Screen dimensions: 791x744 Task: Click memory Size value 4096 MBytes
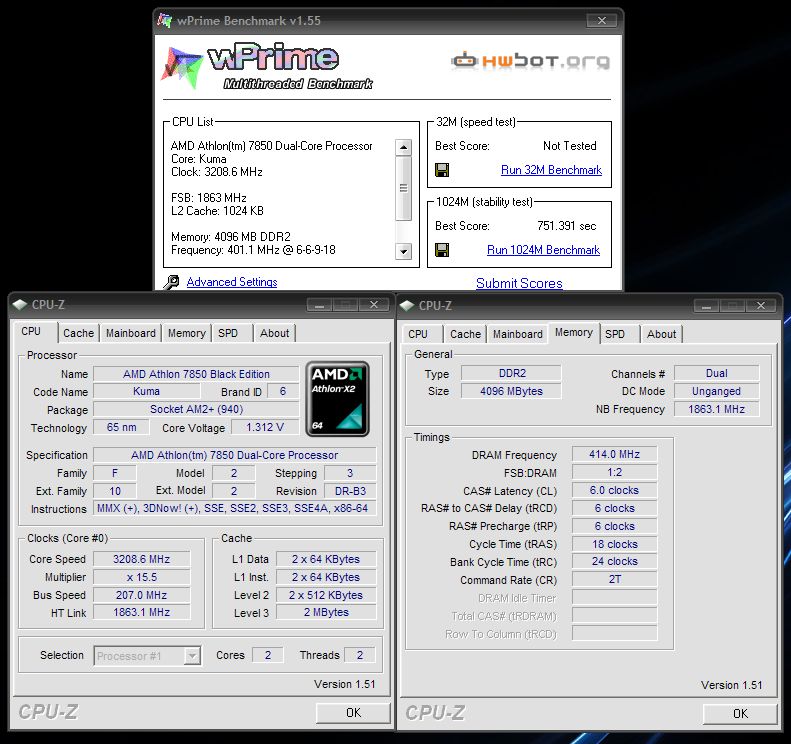point(511,391)
